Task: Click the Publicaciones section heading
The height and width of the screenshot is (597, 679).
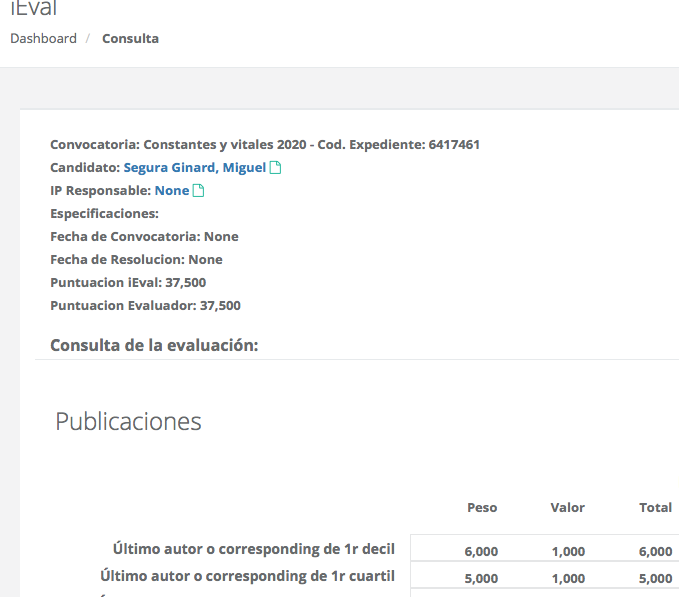Action: [128, 421]
